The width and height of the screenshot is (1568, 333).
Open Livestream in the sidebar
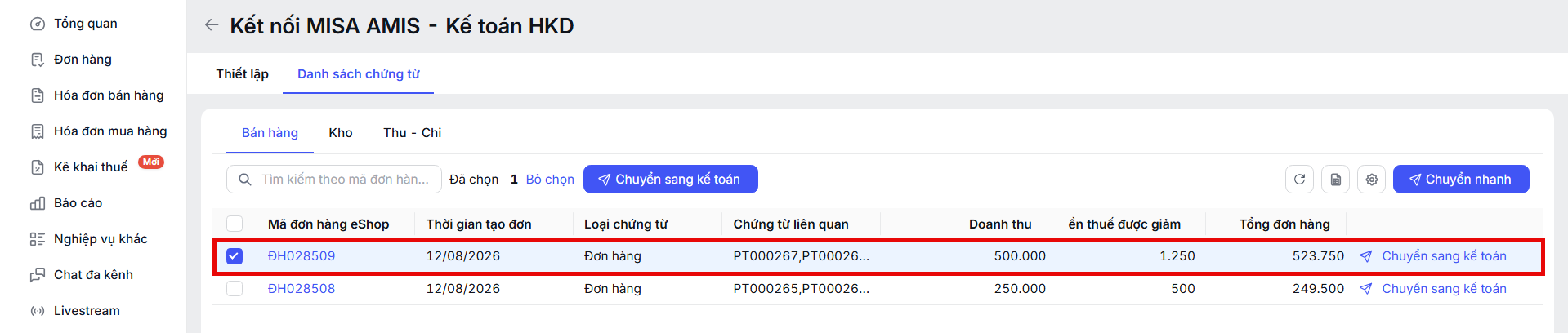tap(87, 311)
